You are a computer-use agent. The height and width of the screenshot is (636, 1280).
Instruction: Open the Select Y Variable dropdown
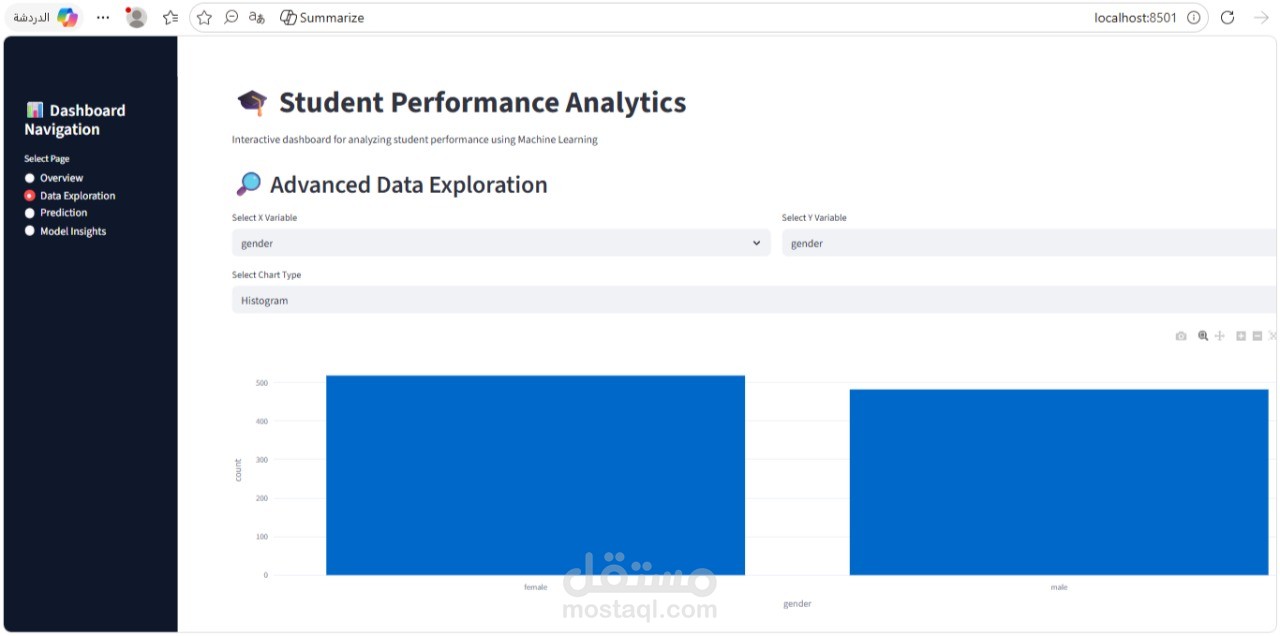1028,243
